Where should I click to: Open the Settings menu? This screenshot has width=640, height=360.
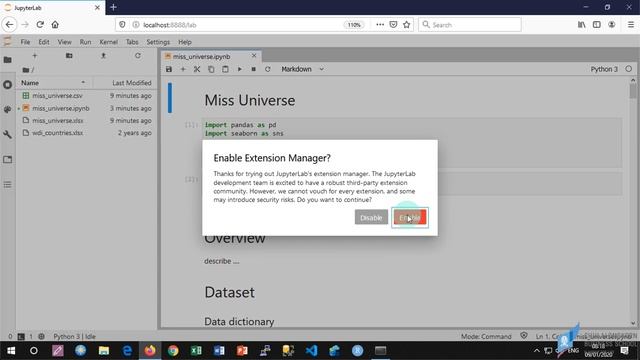point(158,42)
